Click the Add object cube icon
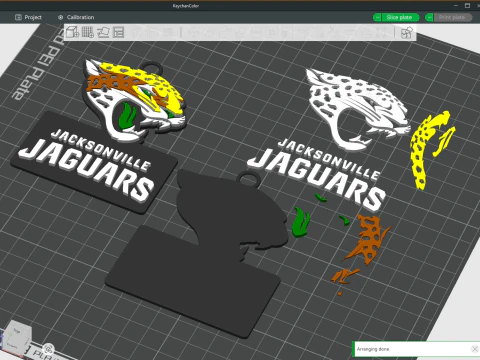Viewport: 480px width, 360px height. [x=72, y=32]
